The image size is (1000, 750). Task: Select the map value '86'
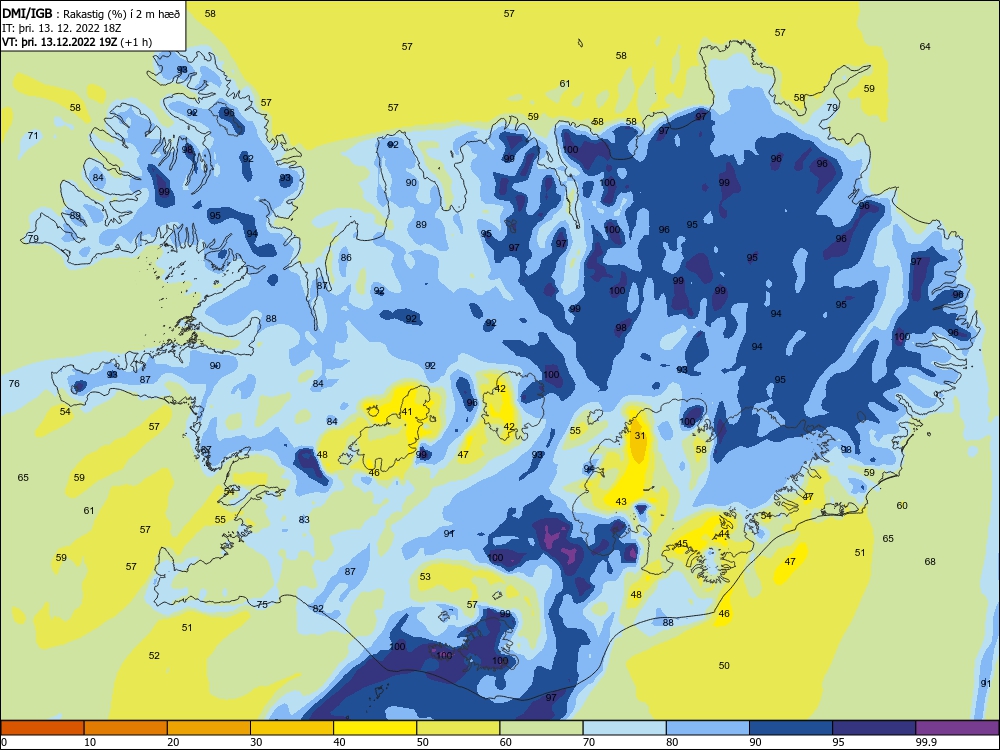346,258
